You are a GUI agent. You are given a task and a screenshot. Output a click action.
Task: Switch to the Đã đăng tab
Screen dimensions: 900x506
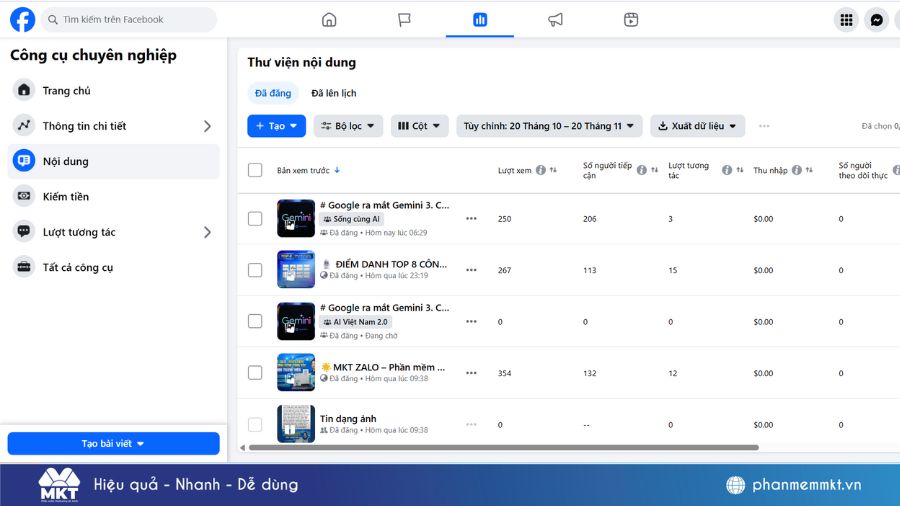click(273, 94)
